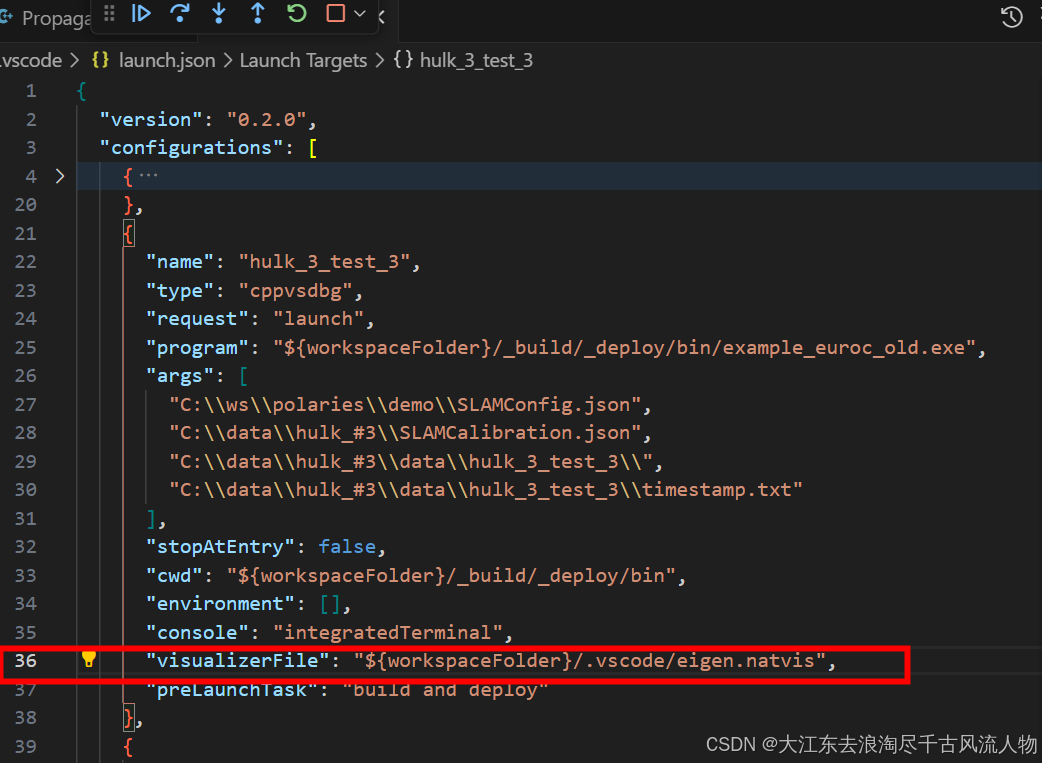This screenshot has width=1042, height=763.
Task: Click the hulk_3_test_3\\ data folder argument
Action: pos(411,462)
